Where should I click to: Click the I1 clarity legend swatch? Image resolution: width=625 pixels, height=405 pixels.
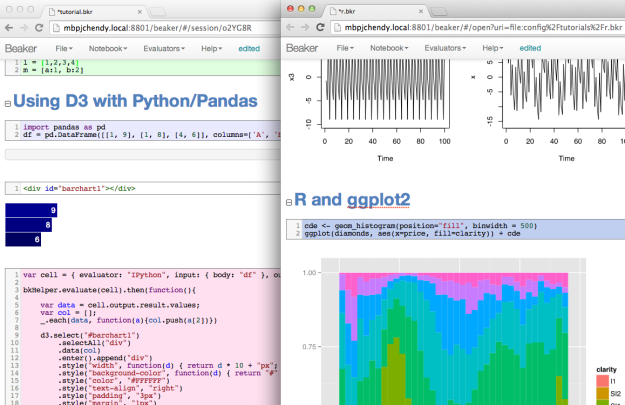point(602,381)
